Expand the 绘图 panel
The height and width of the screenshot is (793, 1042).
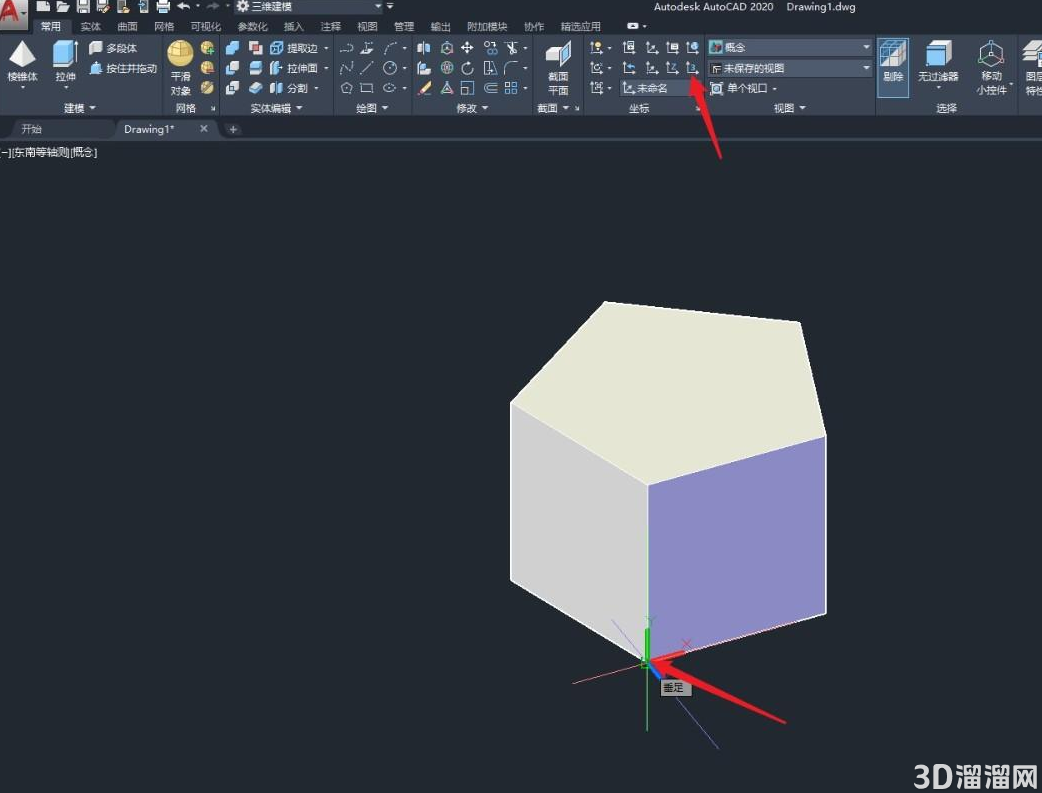click(x=372, y=108)
